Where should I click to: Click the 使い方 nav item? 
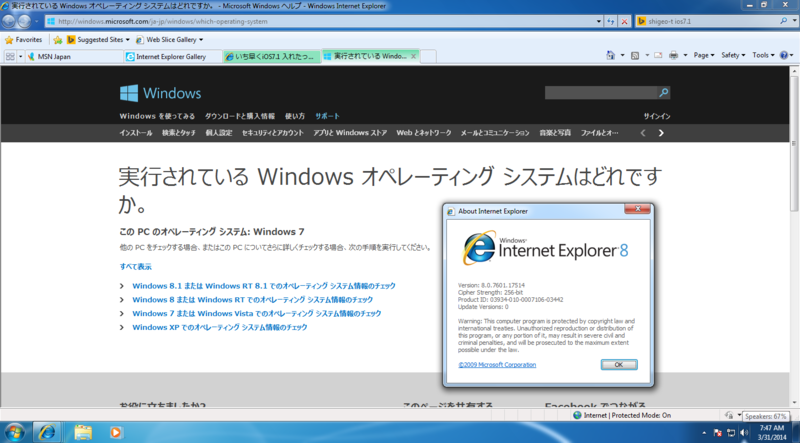click(x=295, y=116)
